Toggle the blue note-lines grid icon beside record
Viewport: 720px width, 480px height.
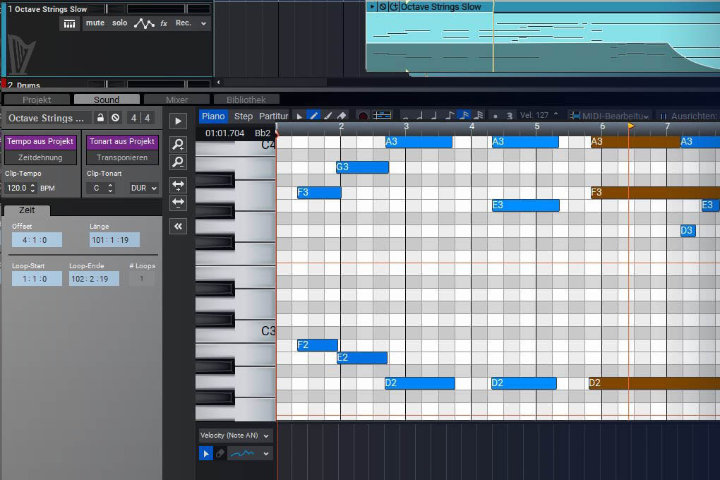[382, 116]
